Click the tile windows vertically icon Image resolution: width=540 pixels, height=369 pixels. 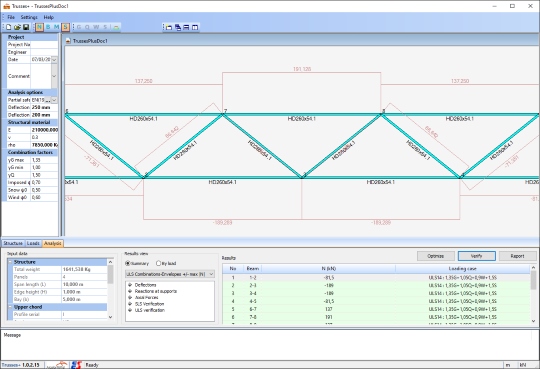pyautogui.click(x=195, y=27)
